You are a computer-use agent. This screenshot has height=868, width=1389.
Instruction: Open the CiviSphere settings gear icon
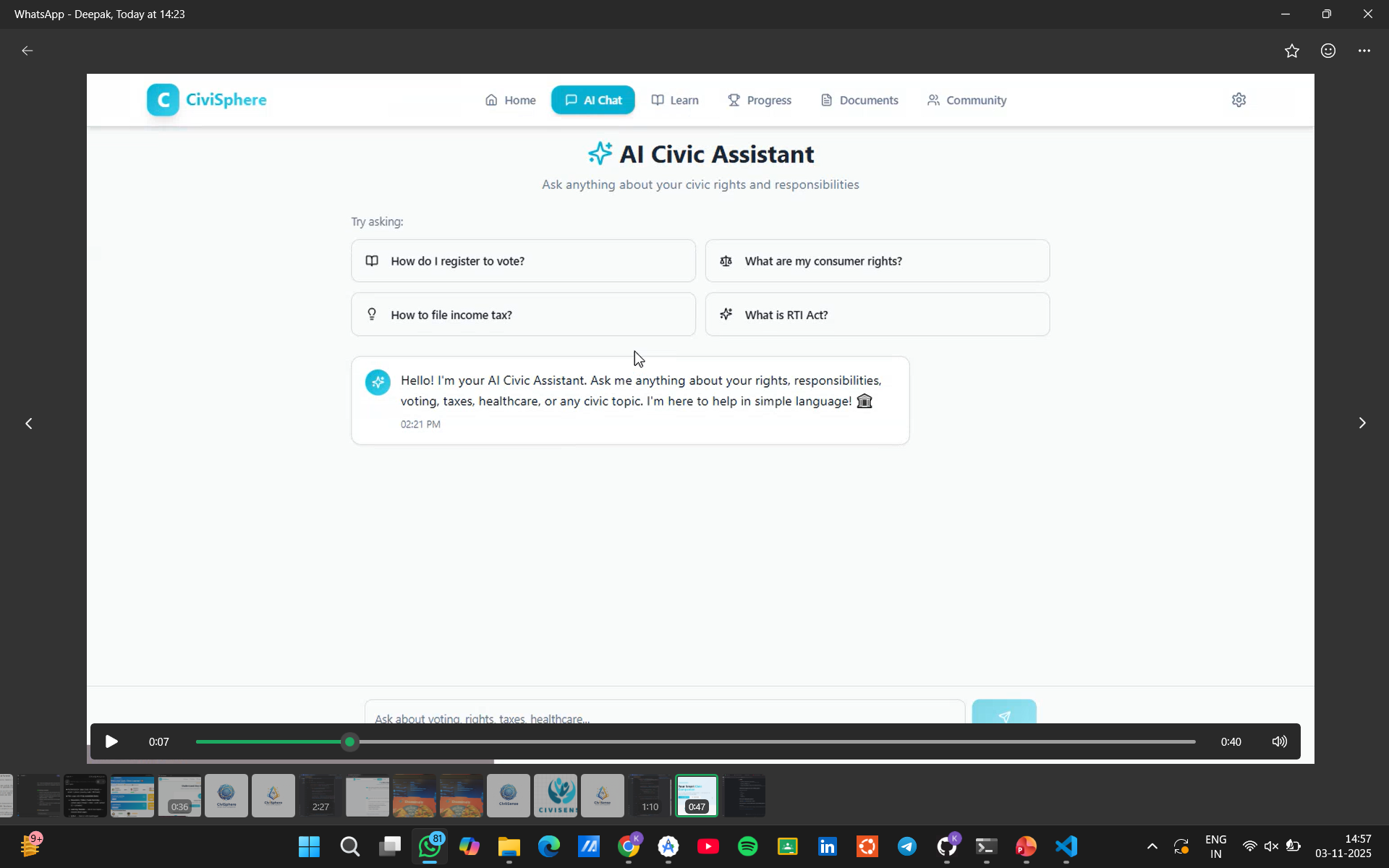coord(1239,100)
